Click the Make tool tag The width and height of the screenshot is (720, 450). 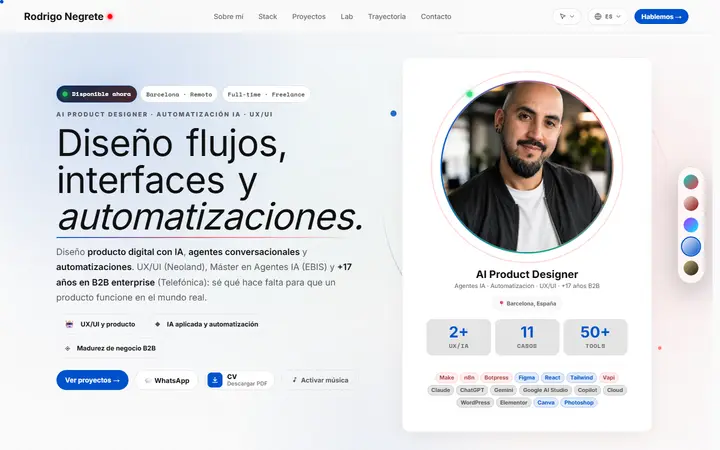446,377
